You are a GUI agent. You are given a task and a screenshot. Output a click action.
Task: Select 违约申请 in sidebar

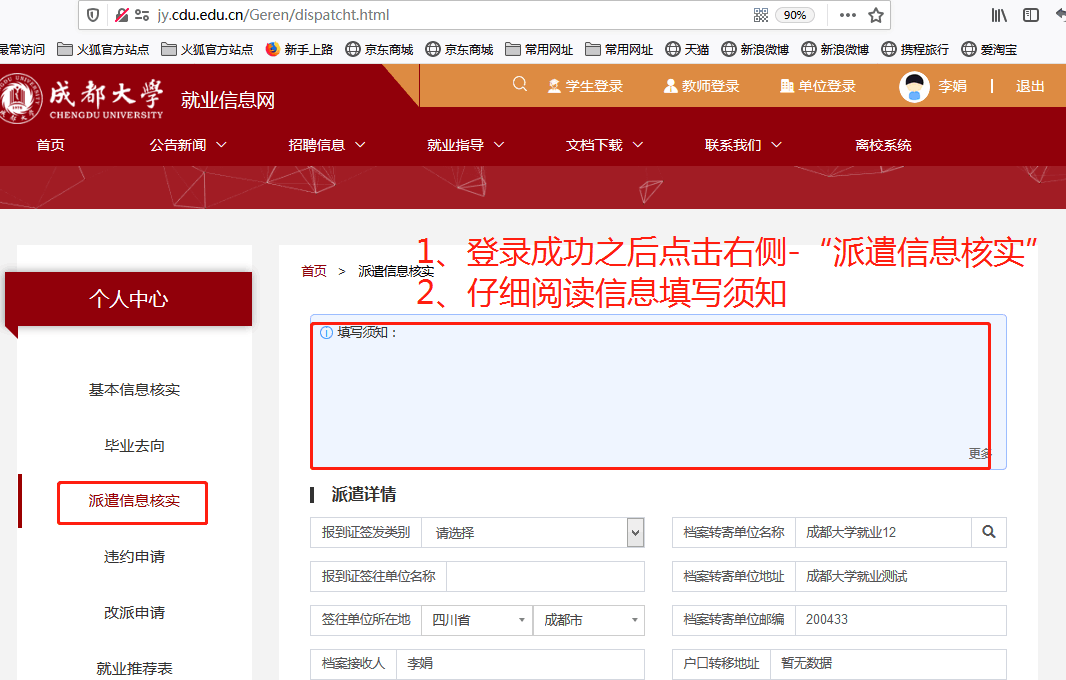[x=135, y=557]
